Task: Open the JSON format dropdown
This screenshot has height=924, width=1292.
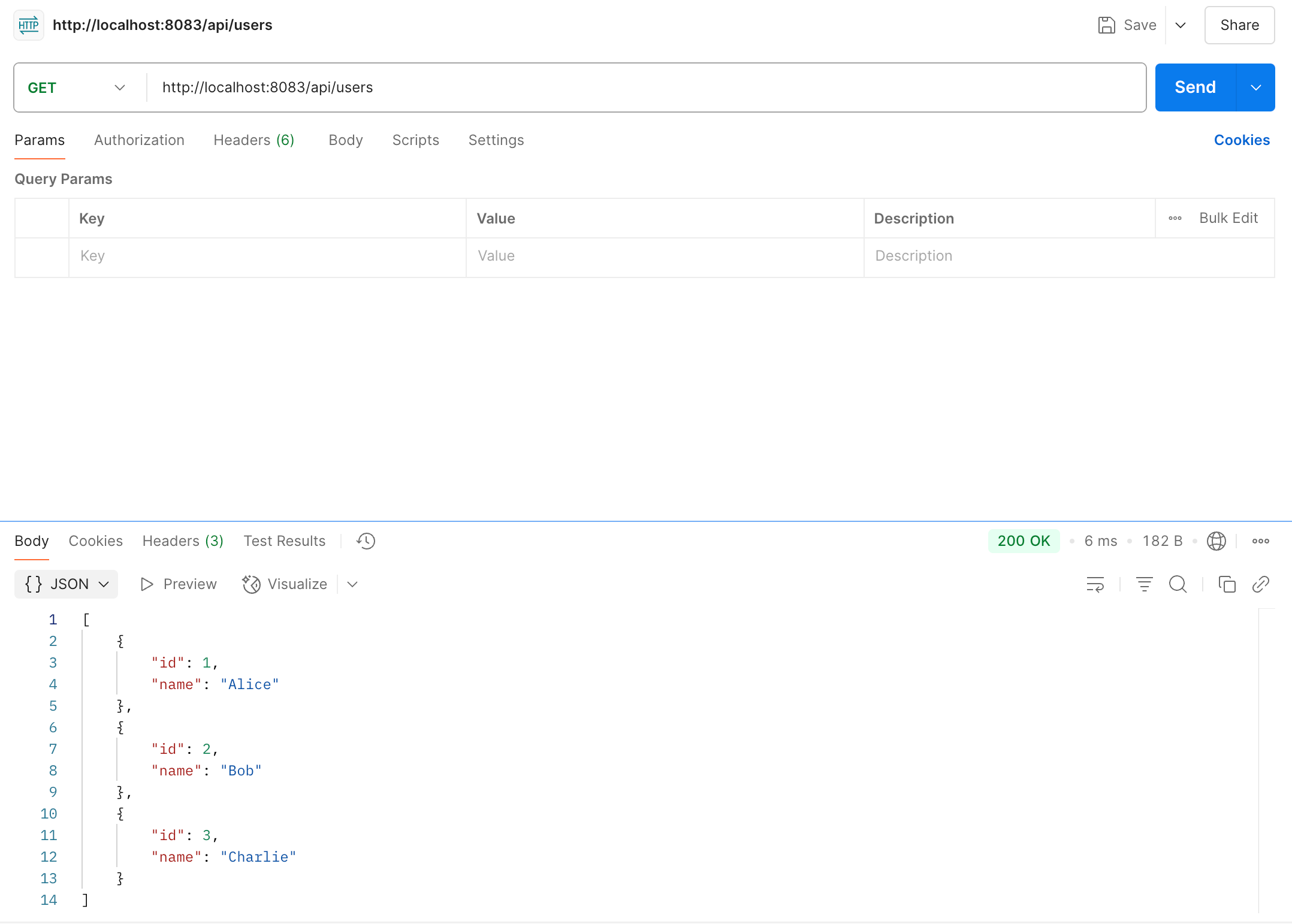Action: click(67, 584)
